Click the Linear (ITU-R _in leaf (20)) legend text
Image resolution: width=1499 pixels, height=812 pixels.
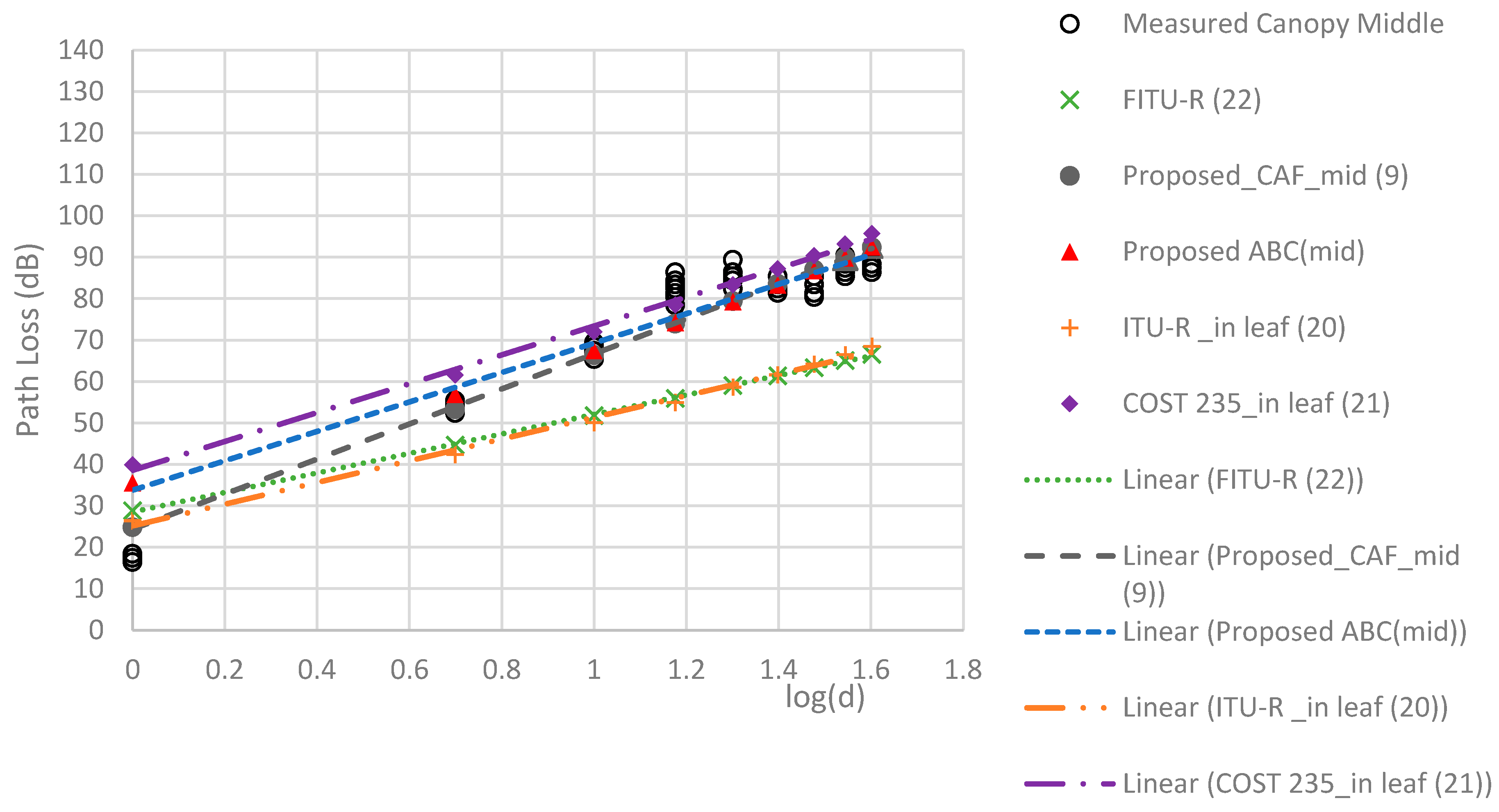1285,708
